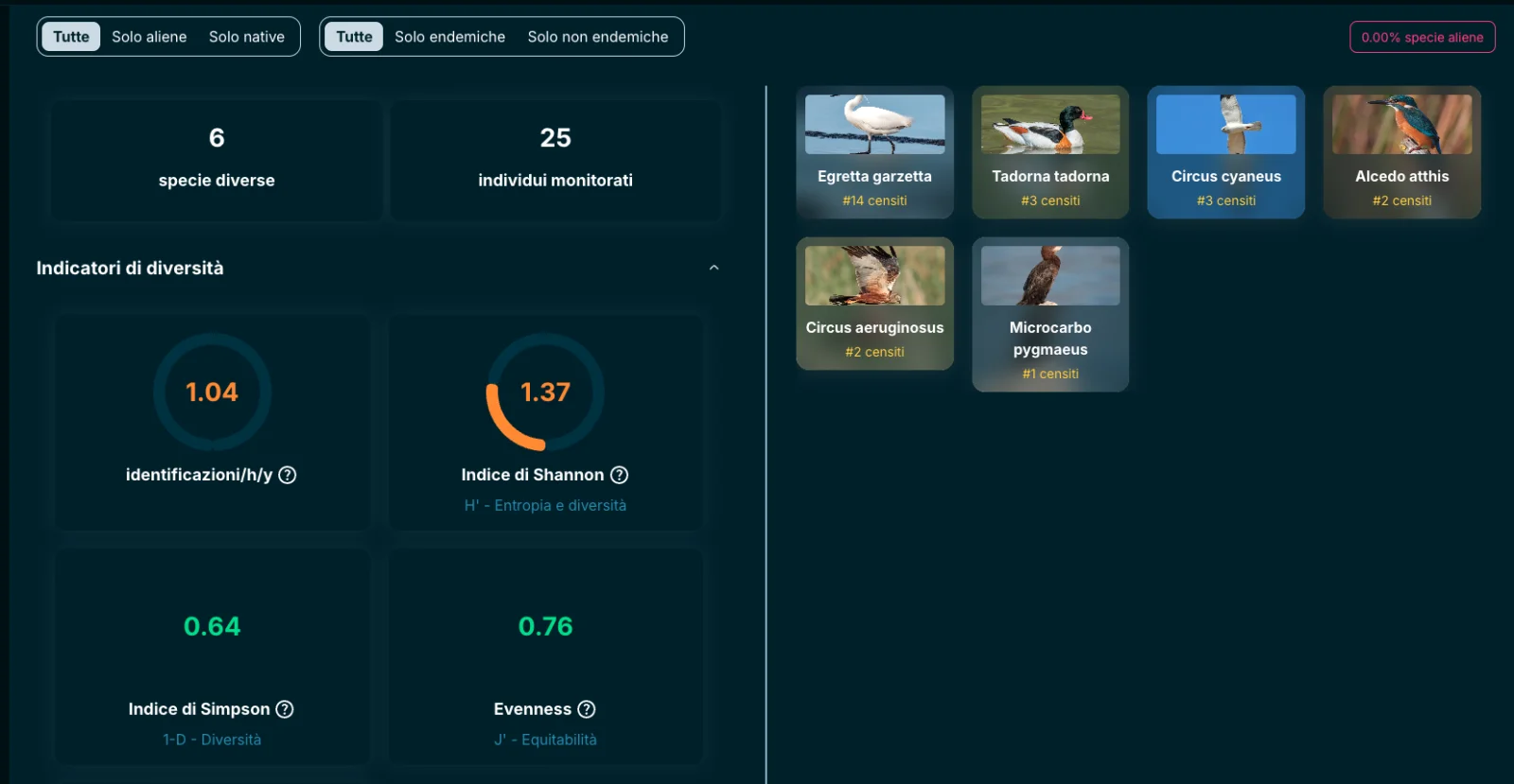Click the 25 individui monitorati stat card
This screenshot has width=1514, height=784.
point(555,160)
